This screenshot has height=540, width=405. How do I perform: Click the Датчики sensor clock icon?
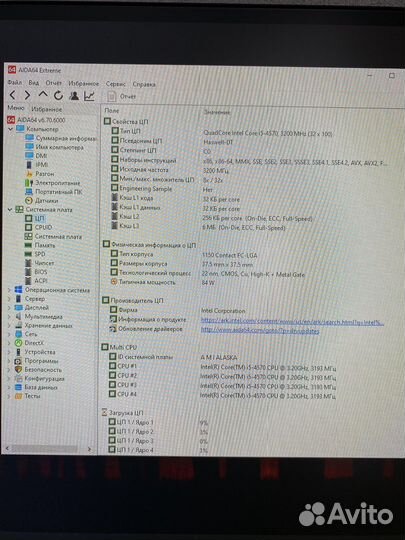[x=30, y=200]
